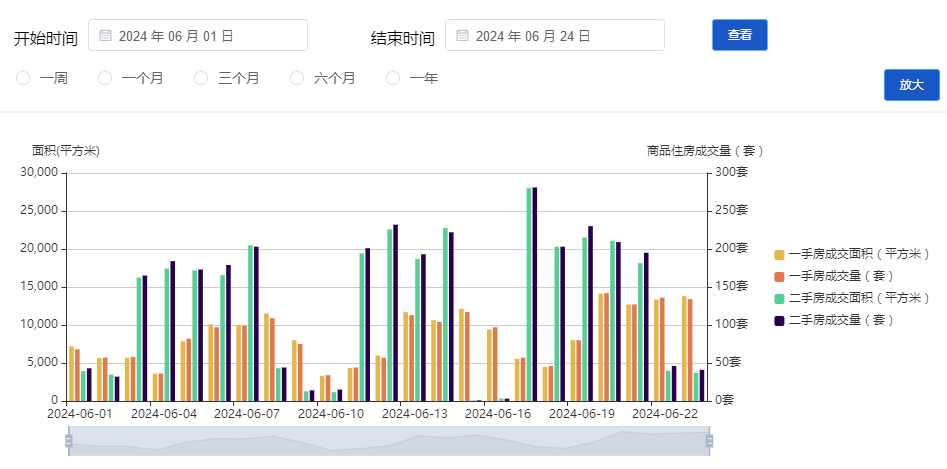
Task: Click the 2024-06-19 x-axis label
Action: click(x=582, y=414)
